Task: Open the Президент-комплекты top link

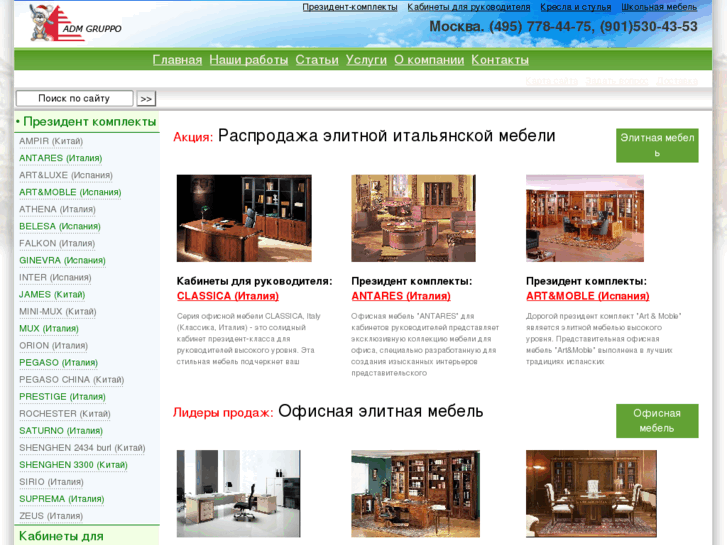Action: point(350,7)
